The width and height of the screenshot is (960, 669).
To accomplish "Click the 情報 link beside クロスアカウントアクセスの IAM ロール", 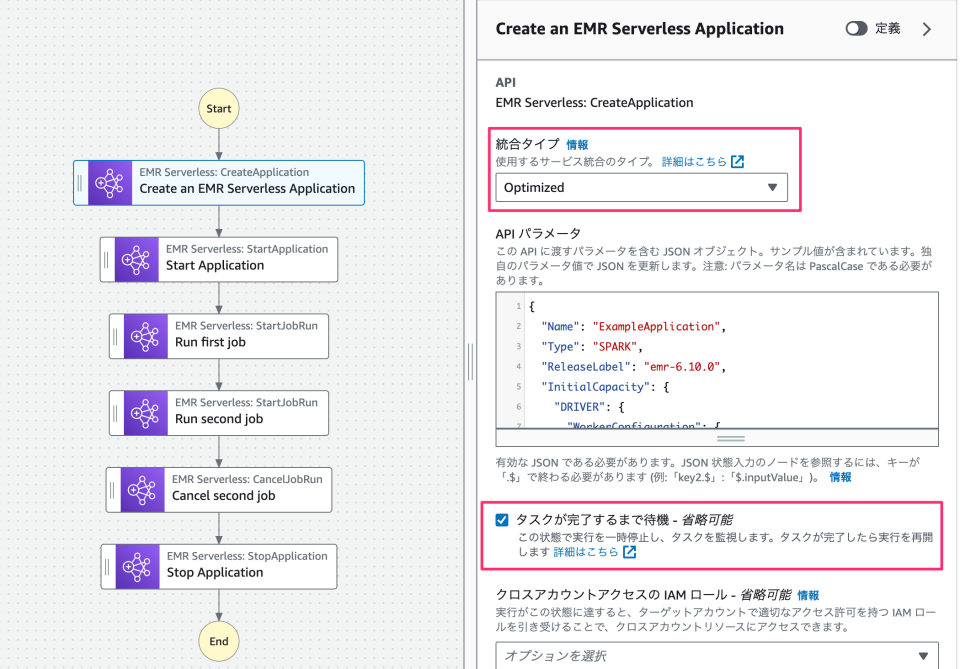I will coord(808,593).
